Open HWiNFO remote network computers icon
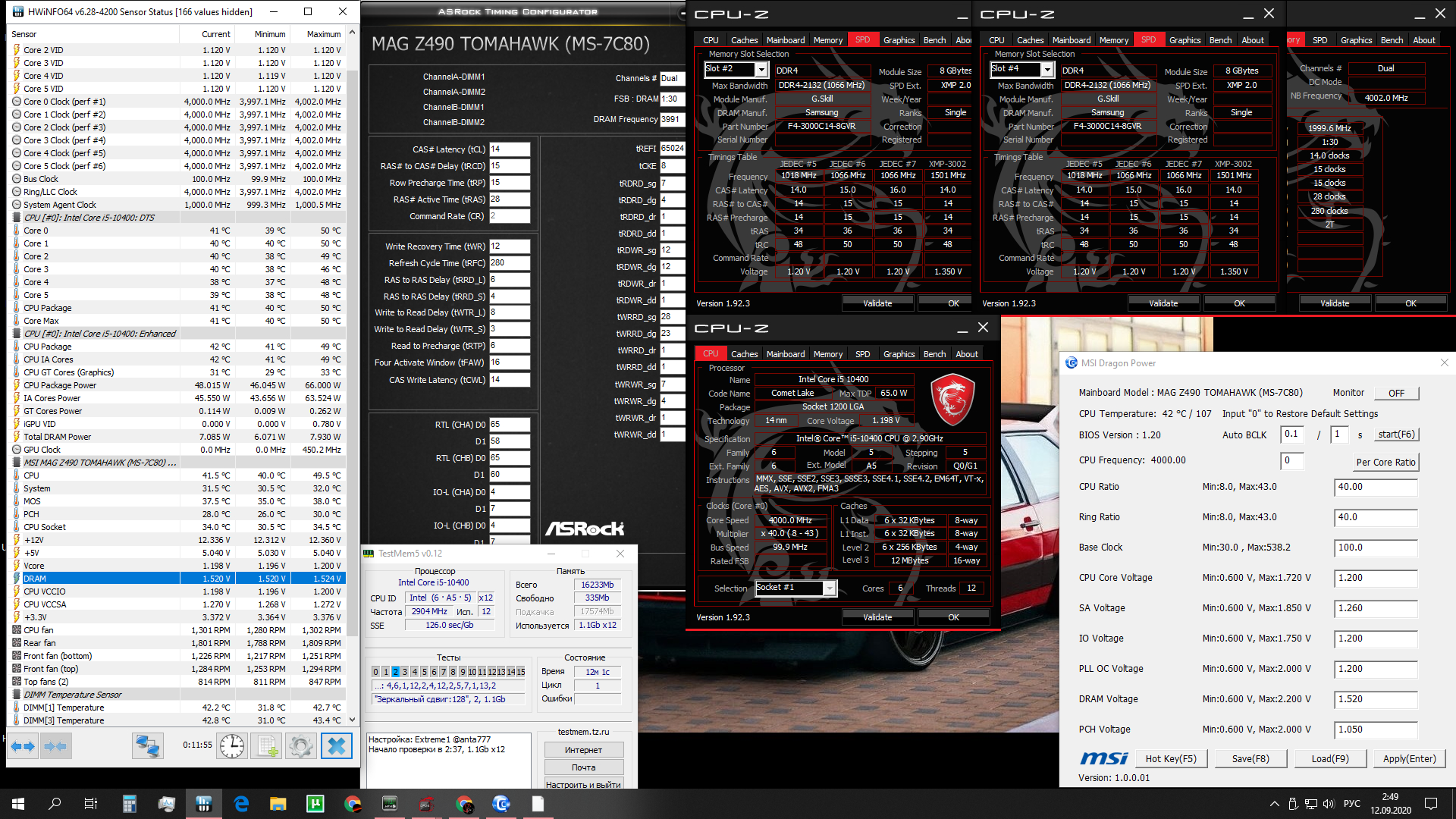 [147, 746]
